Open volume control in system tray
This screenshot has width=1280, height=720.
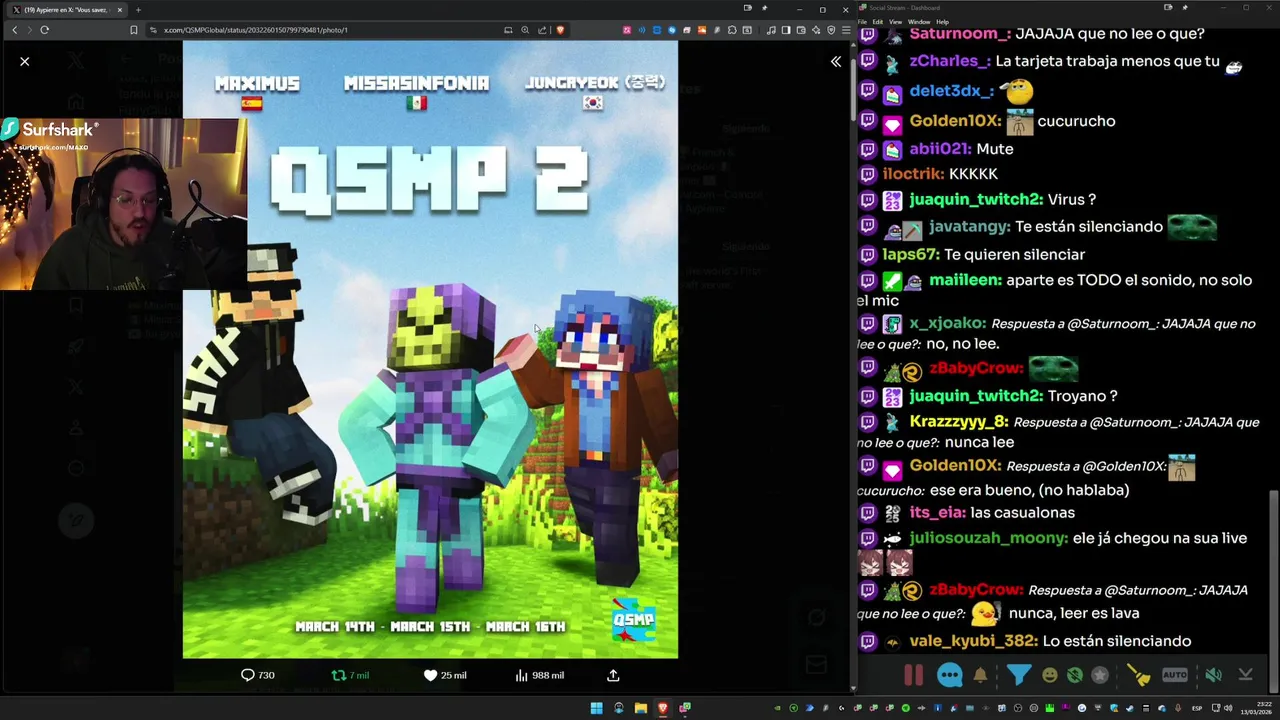coord(1226,709)
